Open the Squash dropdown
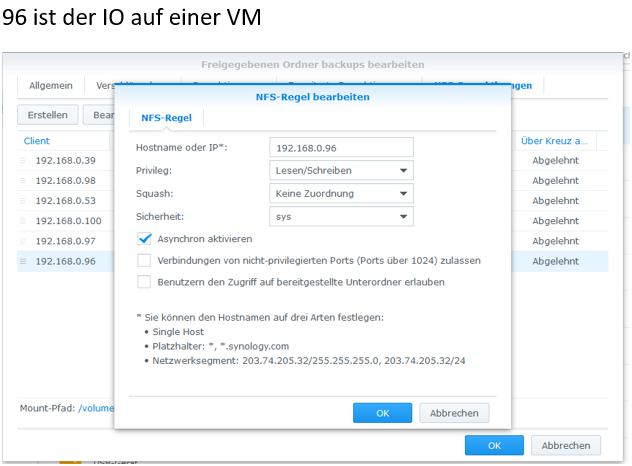 pos(341,193)
